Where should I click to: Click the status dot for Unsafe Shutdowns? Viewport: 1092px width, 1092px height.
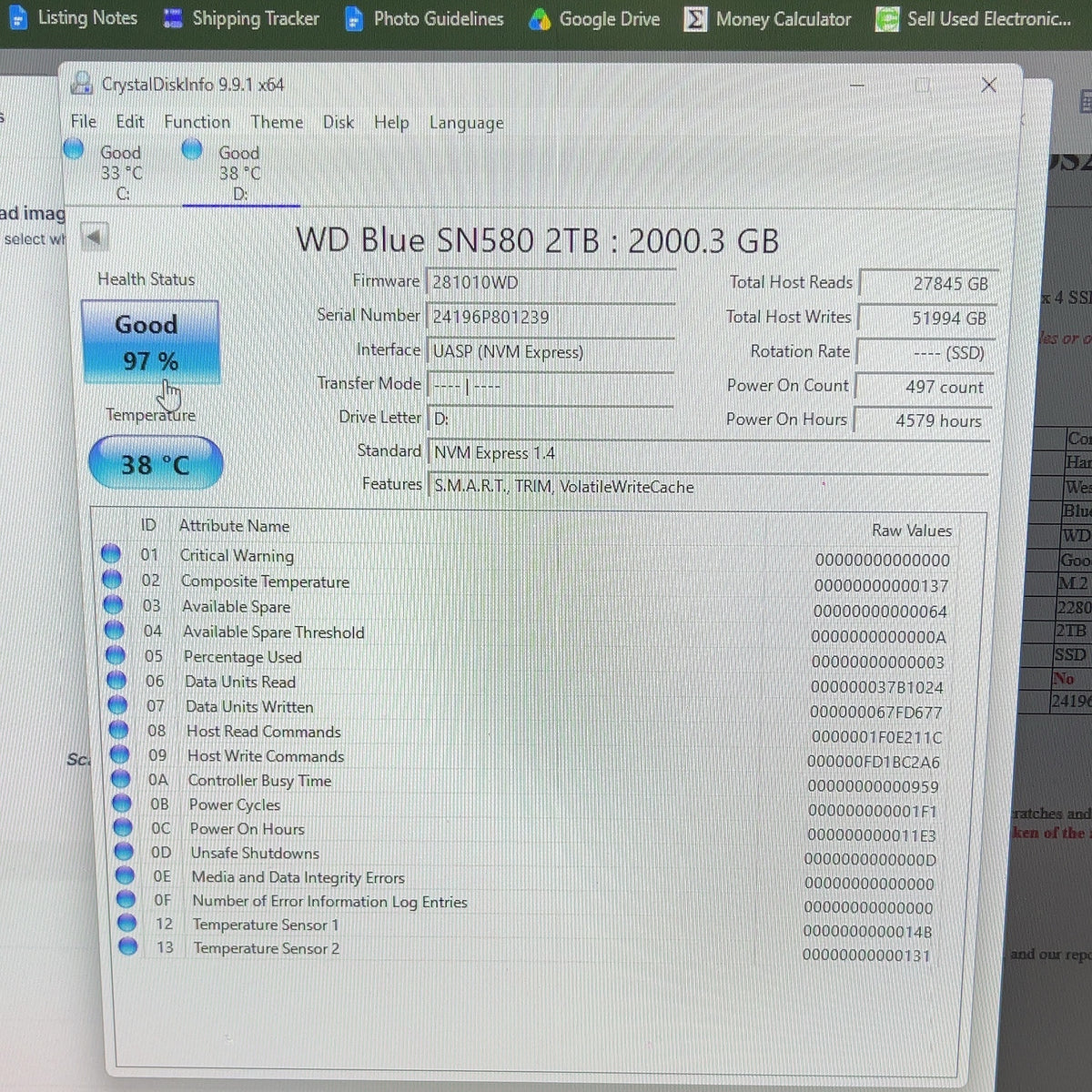[x=125, y=851]
